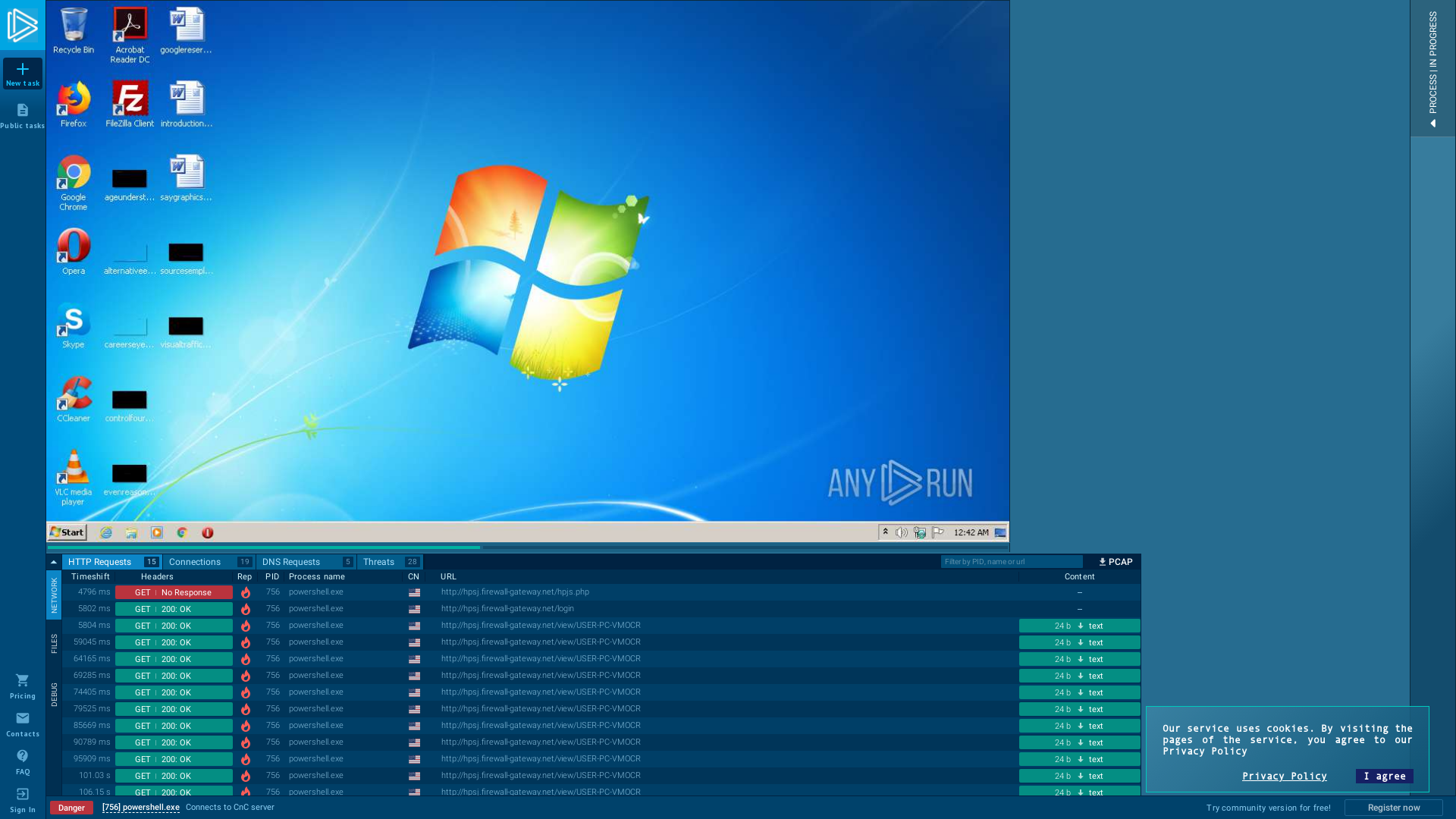Select the saygraphics... Word document

[186, 178]
